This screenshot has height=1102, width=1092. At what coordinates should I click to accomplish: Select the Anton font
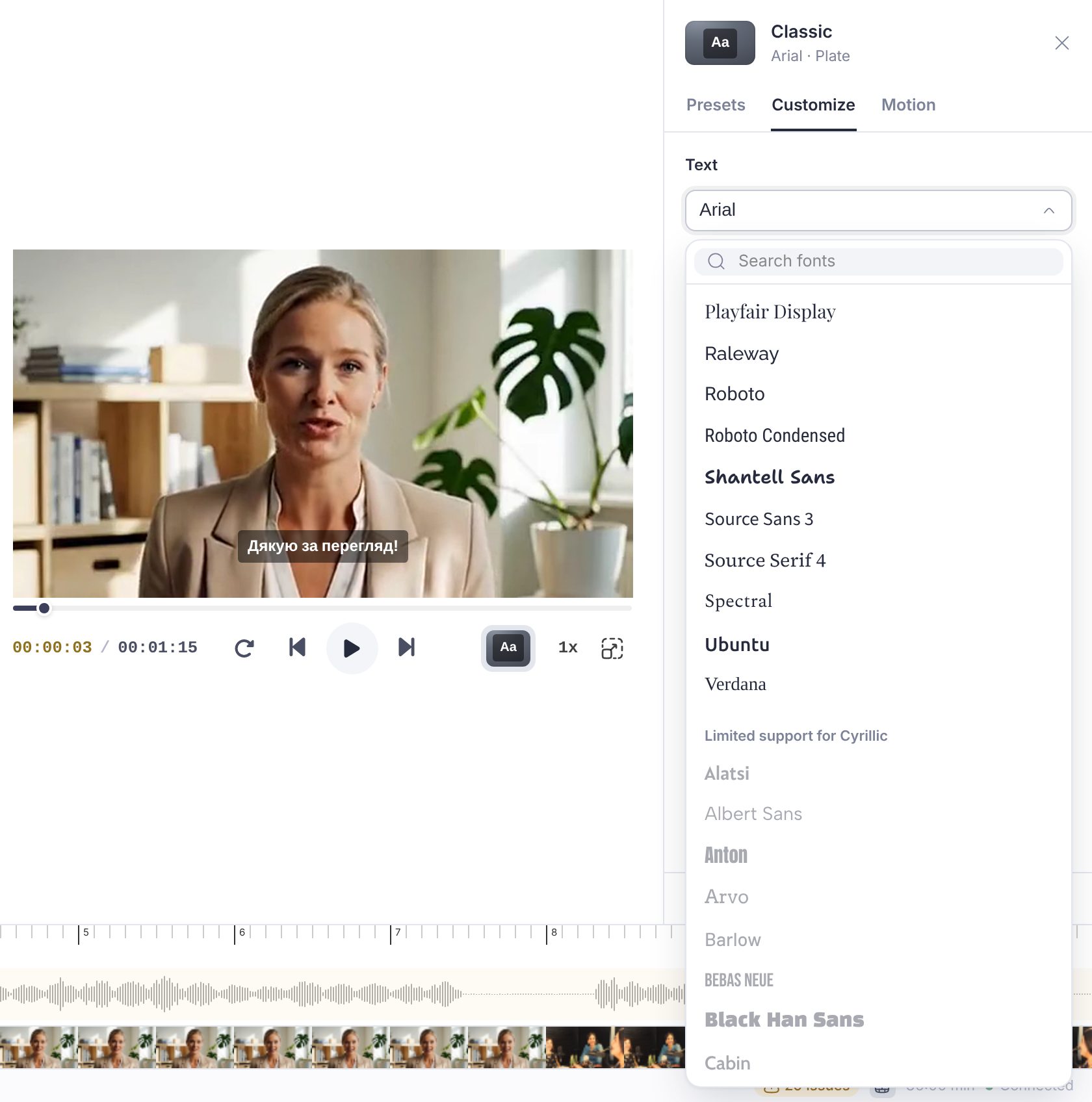pyautogui.click(x=878, y=856)
